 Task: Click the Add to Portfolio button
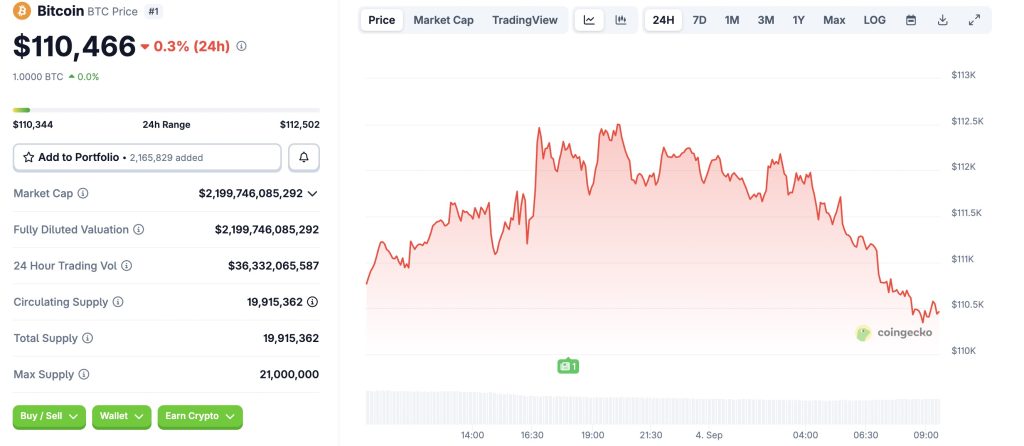point(147,157)
